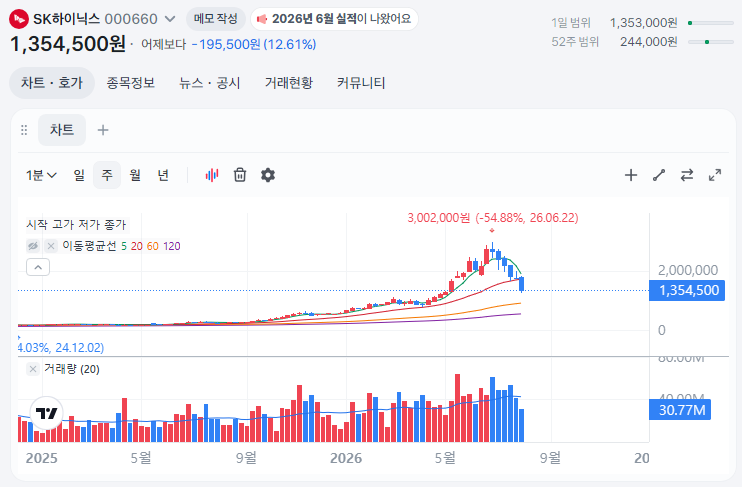Click the 244,000원 52-week range value
This screenshot has width=742, height=487.
click(x=649, y=42)
